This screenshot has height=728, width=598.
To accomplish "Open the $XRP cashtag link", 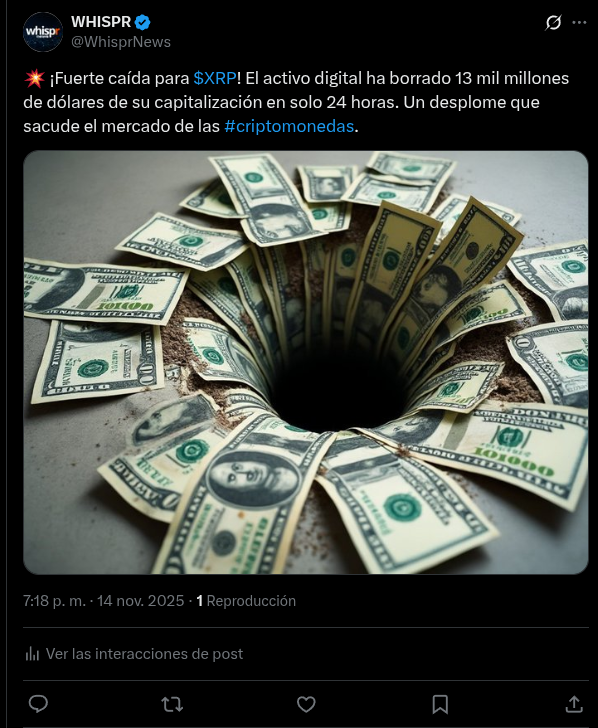I will pyautogui.click(x=215, y=78).
